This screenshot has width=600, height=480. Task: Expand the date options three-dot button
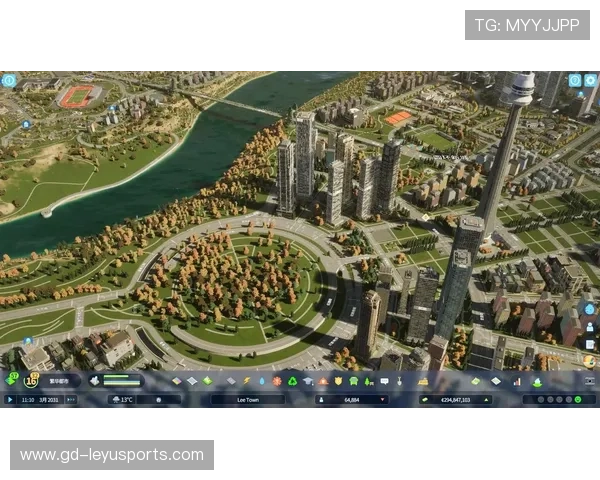[x=73, y=399]
